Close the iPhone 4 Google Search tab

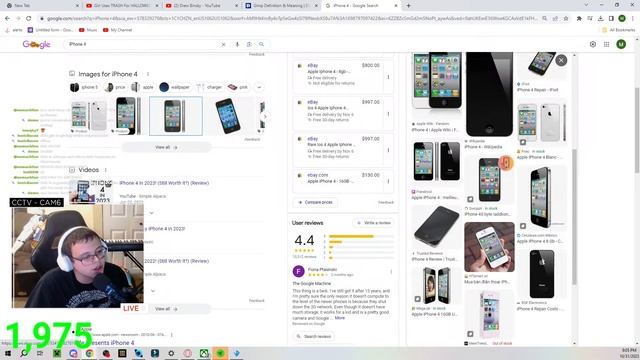pos(396,6)
